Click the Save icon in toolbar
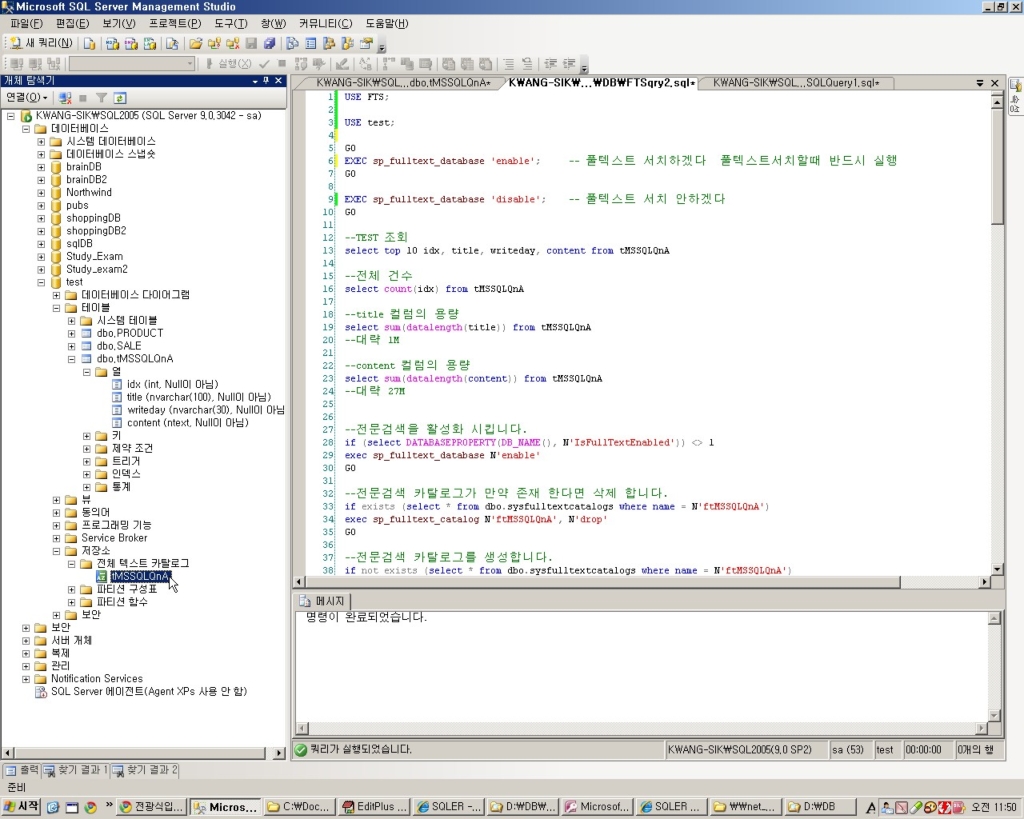Image resolution: width=1024 pixels, height=819 pixels. tap(251, 44)
